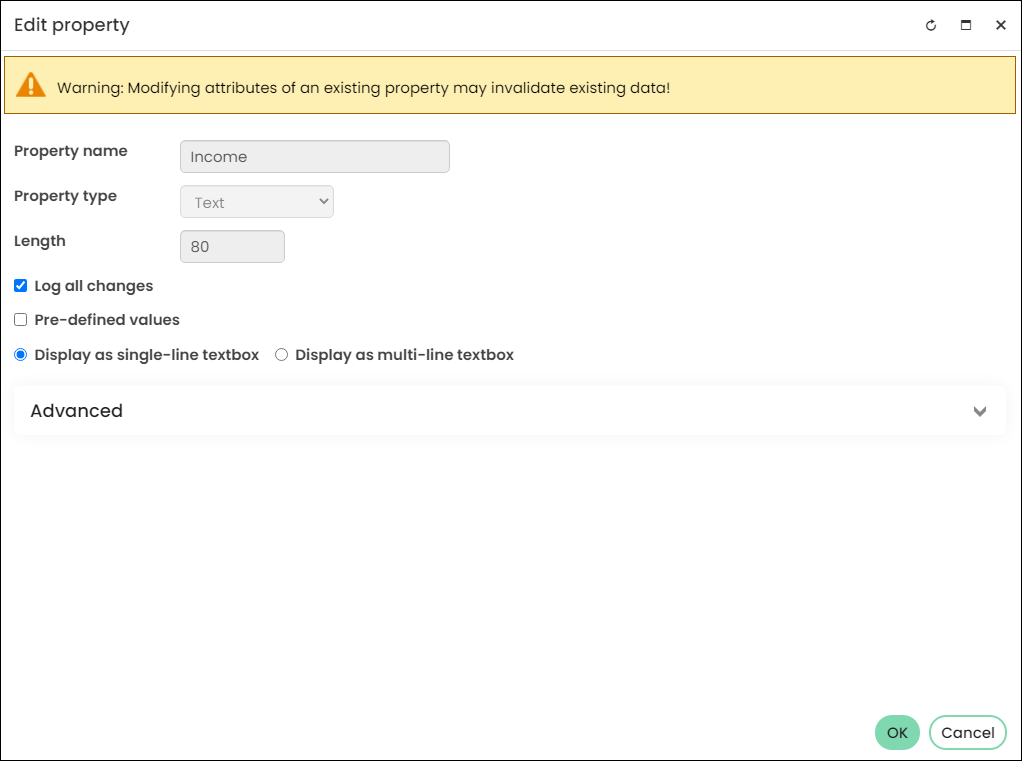Click the Advanced section heading
Viewport: 1022px width, 761px height.
point(76,410)
